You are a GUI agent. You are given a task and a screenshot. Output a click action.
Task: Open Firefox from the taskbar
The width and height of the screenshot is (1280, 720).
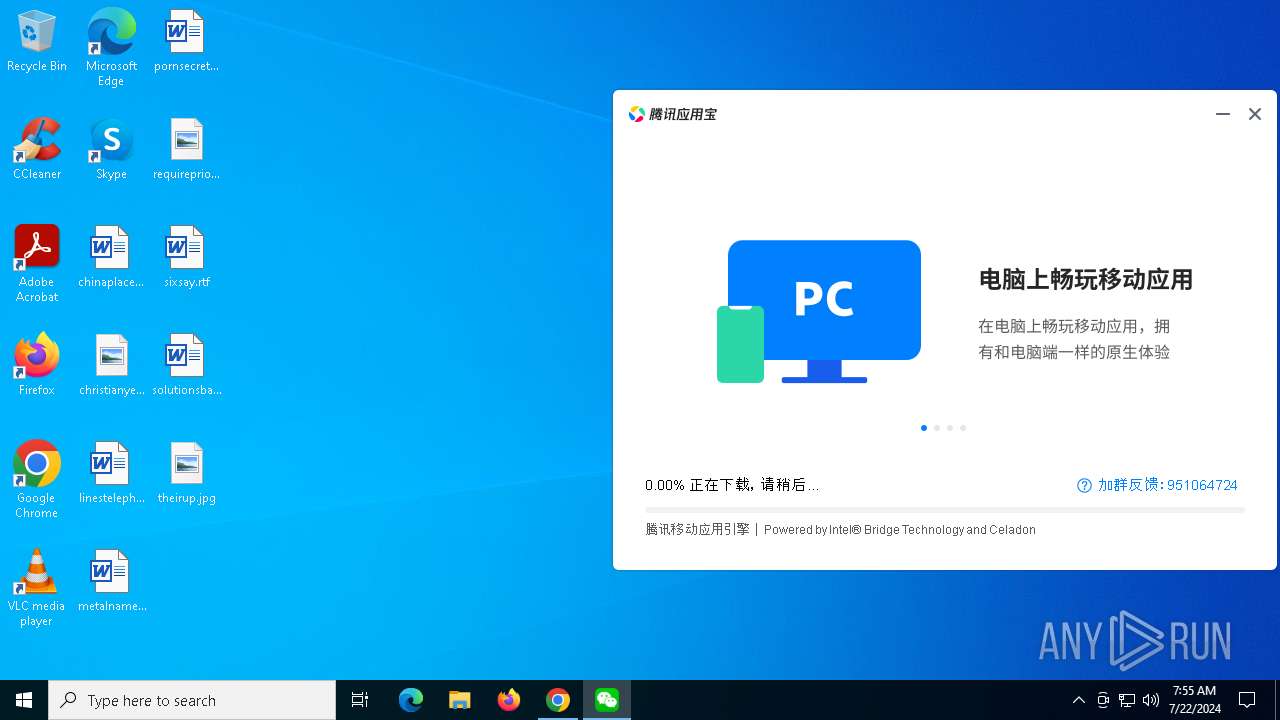pyautogui.click(x=509, y=700)
